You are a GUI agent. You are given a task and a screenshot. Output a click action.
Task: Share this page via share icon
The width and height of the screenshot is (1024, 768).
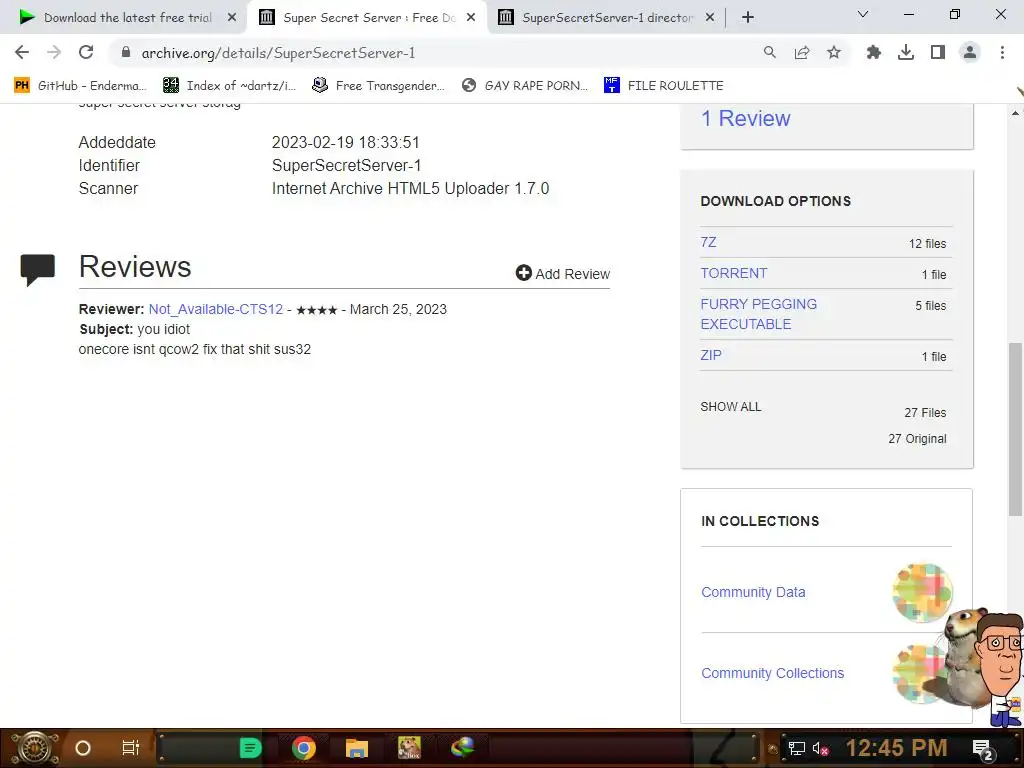click(802, 52)
